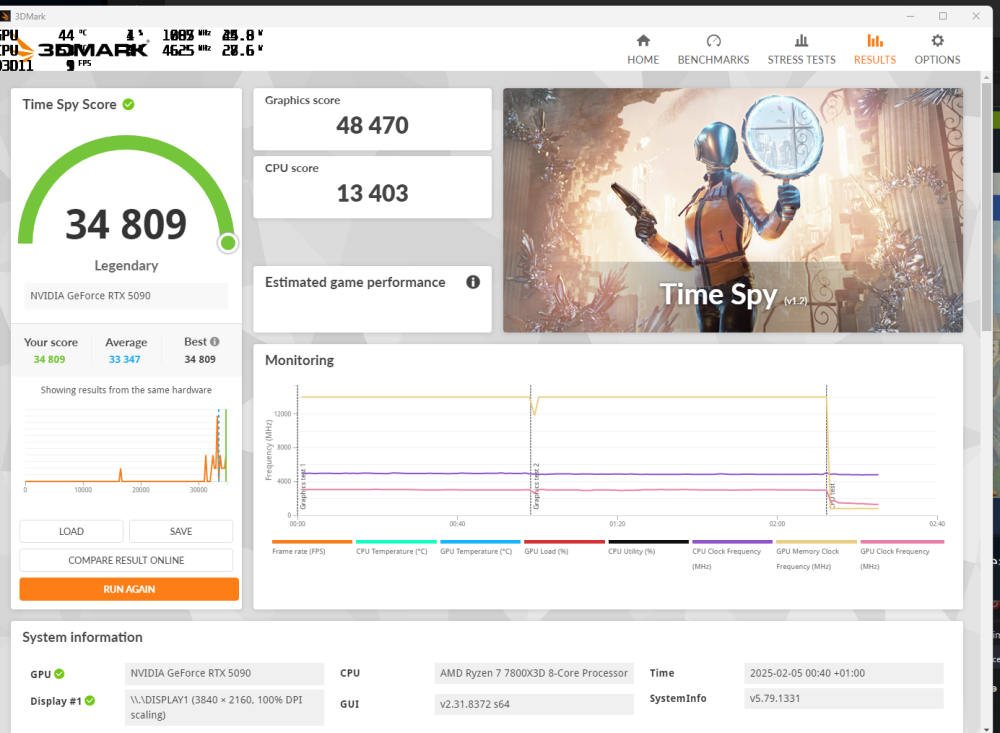Image resolution: width=1000 pixels, height=733 pixels.
Task: Toggle CPU Clock Frequency legend swatch
Action: 732,542
